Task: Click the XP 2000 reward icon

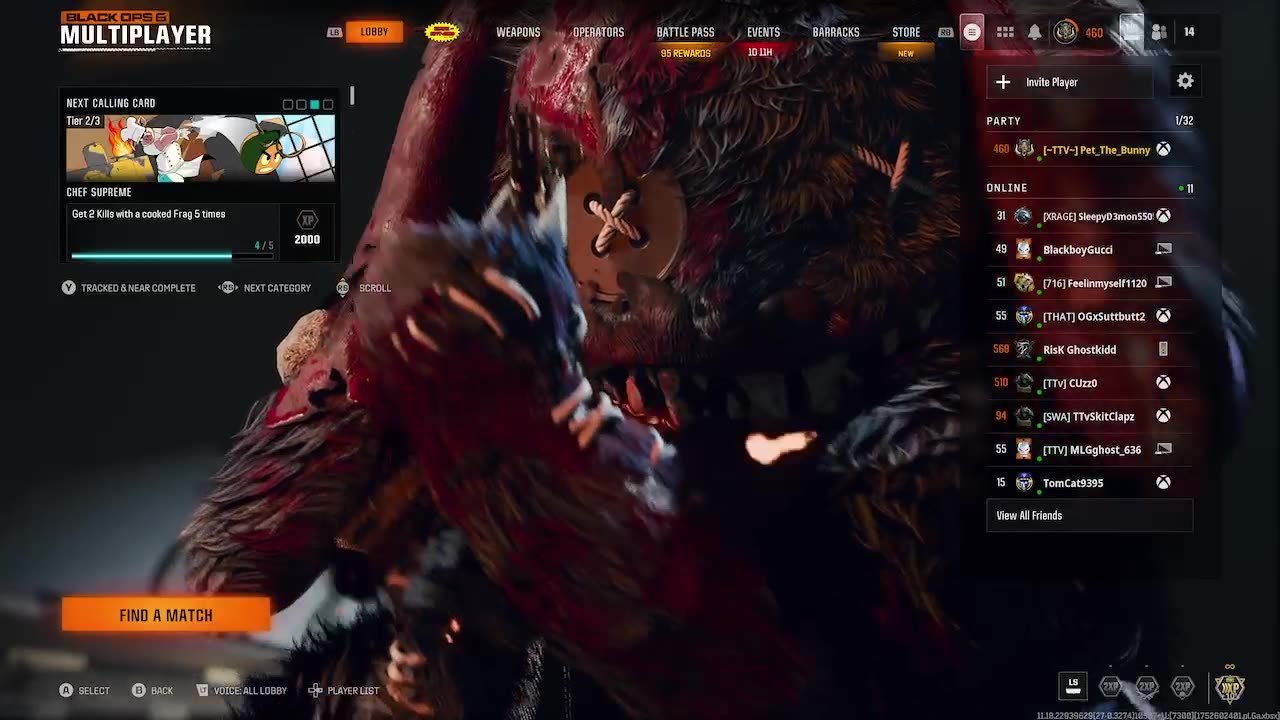Action: (x=307, y=219)
